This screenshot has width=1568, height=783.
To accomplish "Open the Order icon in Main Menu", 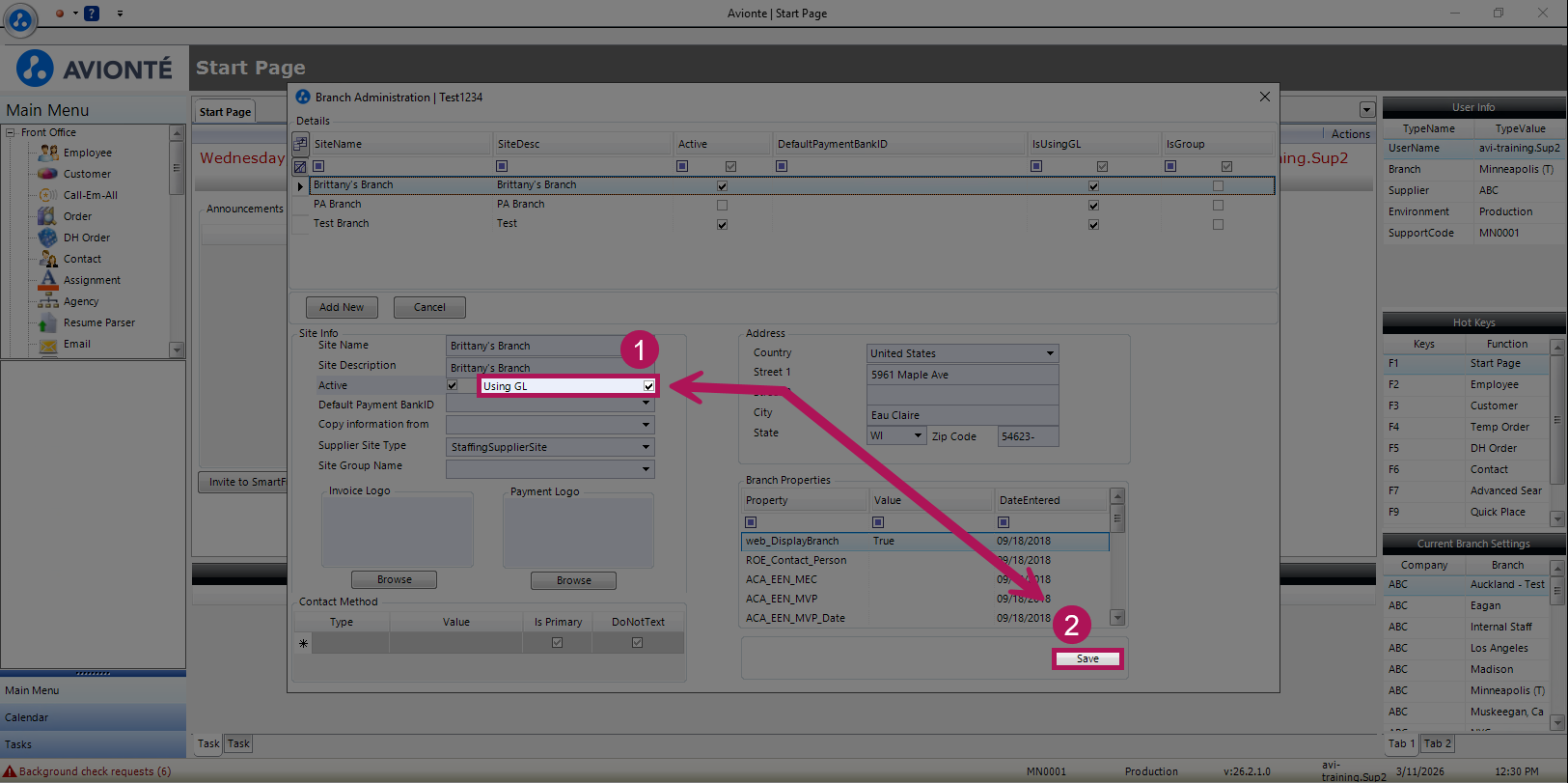I will tap(48, 216).
